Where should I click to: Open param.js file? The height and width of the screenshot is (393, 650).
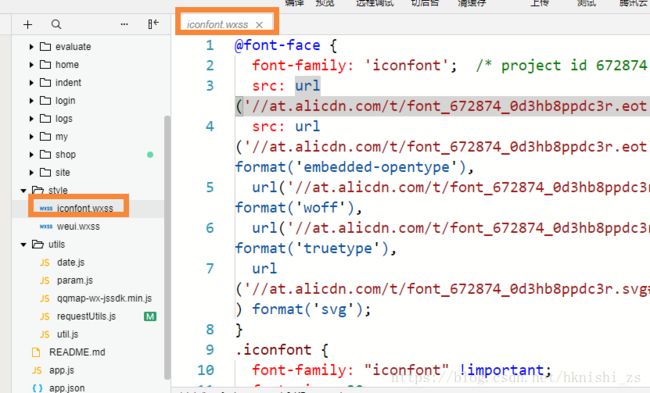(x=75, y=280)
